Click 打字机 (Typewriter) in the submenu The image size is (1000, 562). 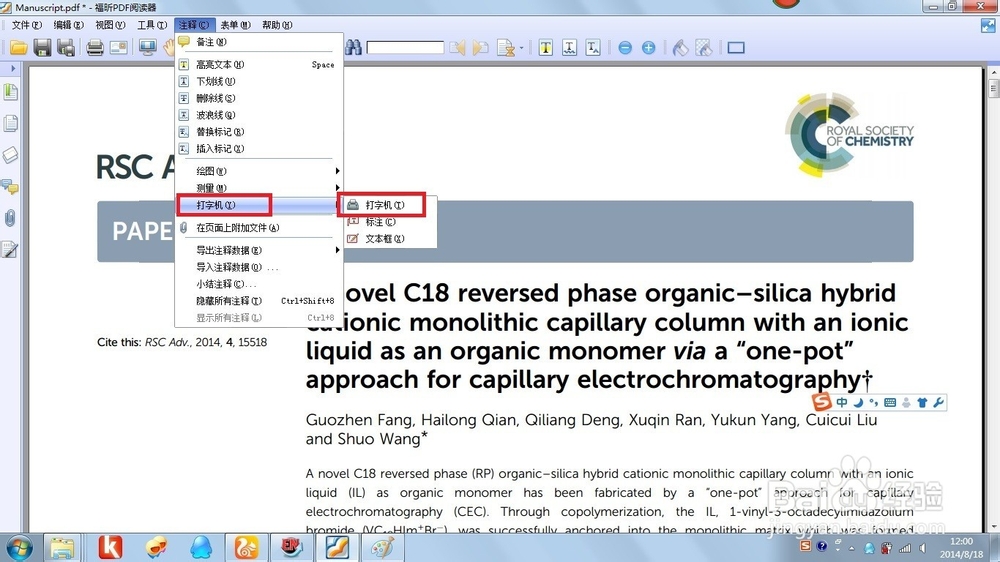click(389, 205)
